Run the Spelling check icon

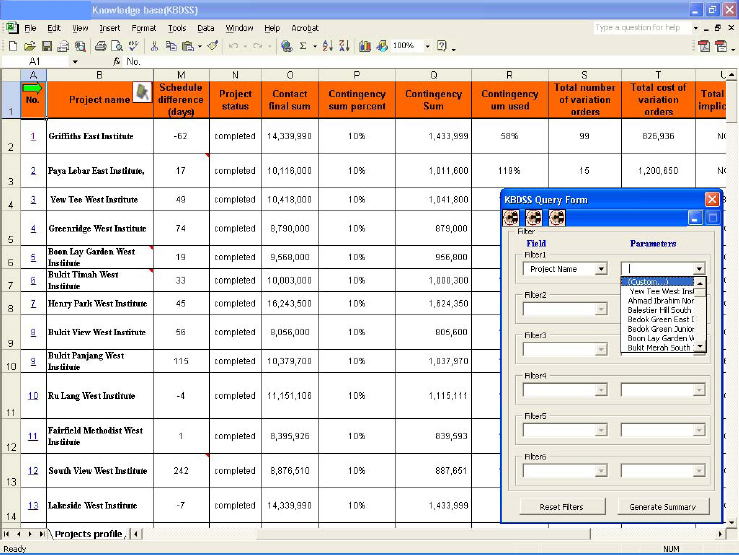click(x=134, y=46)
